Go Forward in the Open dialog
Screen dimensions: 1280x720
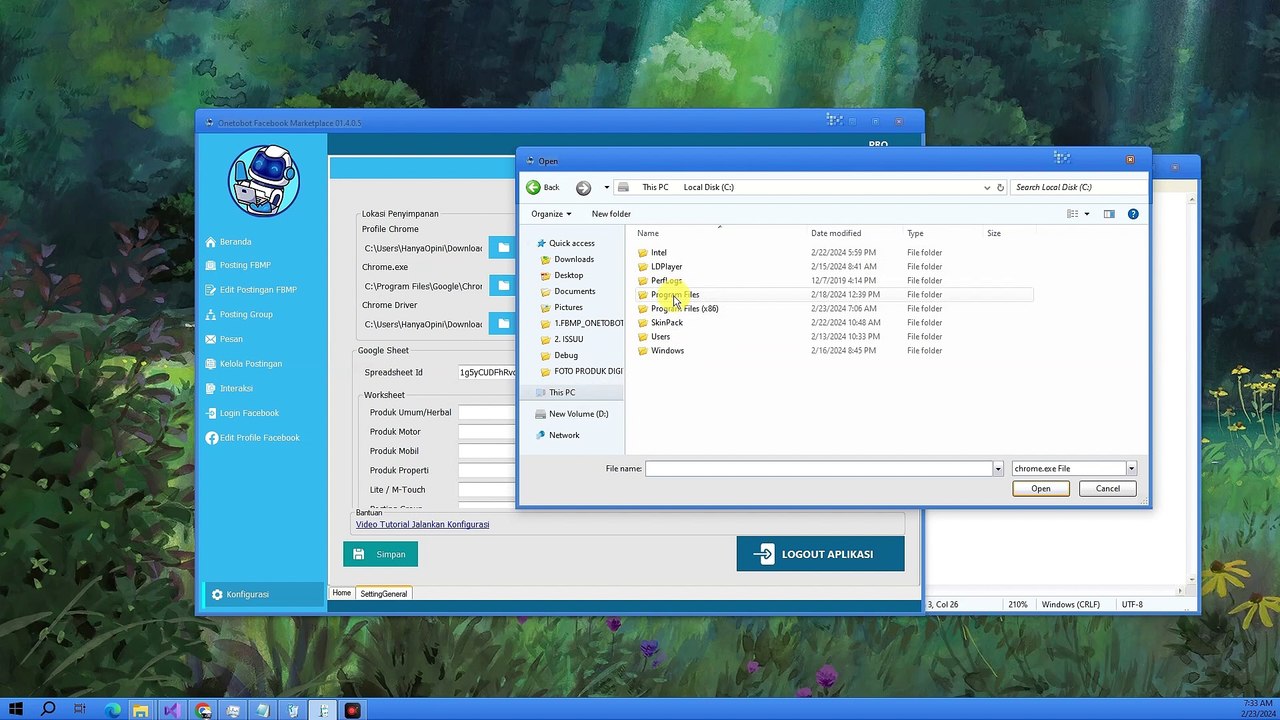point(583,188)
